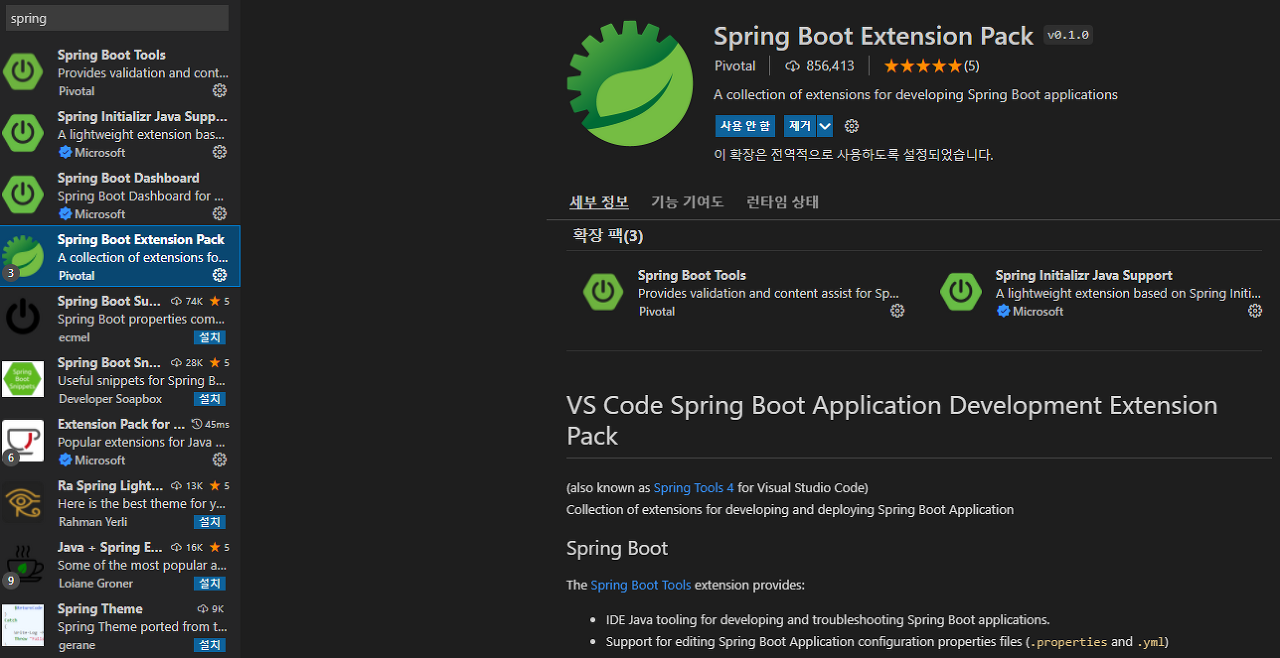Click the Ra Spring Light eye icon

point(23,502)
